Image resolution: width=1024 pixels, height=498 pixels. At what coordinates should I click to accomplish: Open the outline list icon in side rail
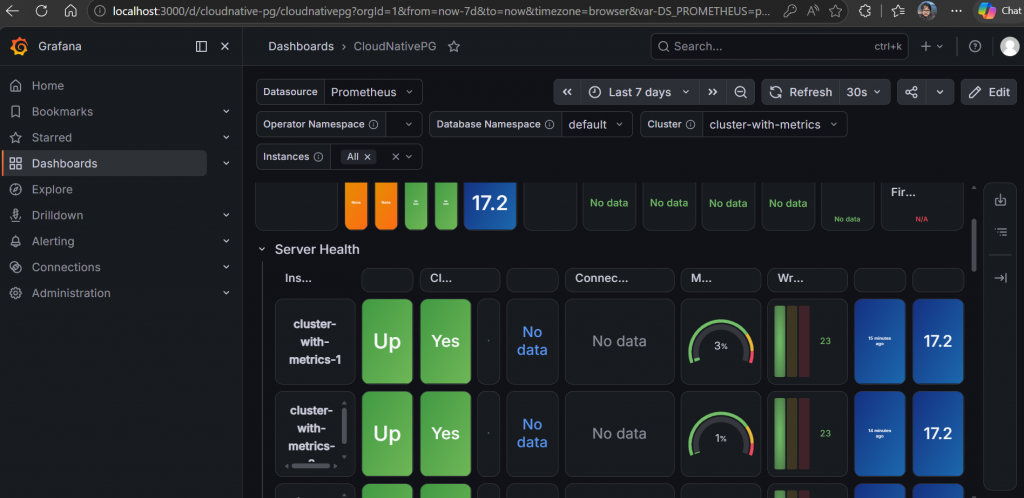(x=1000, y=231)
